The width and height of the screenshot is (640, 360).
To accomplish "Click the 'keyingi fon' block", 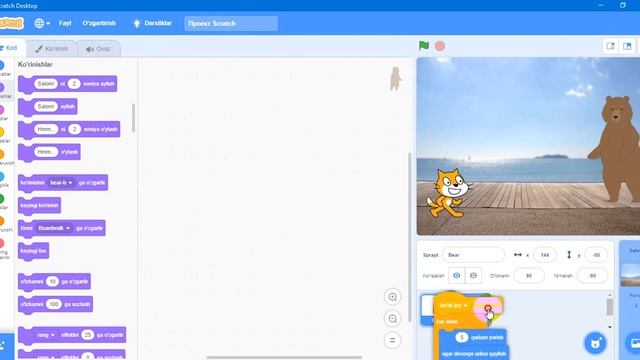I will [x=33, y=251].
